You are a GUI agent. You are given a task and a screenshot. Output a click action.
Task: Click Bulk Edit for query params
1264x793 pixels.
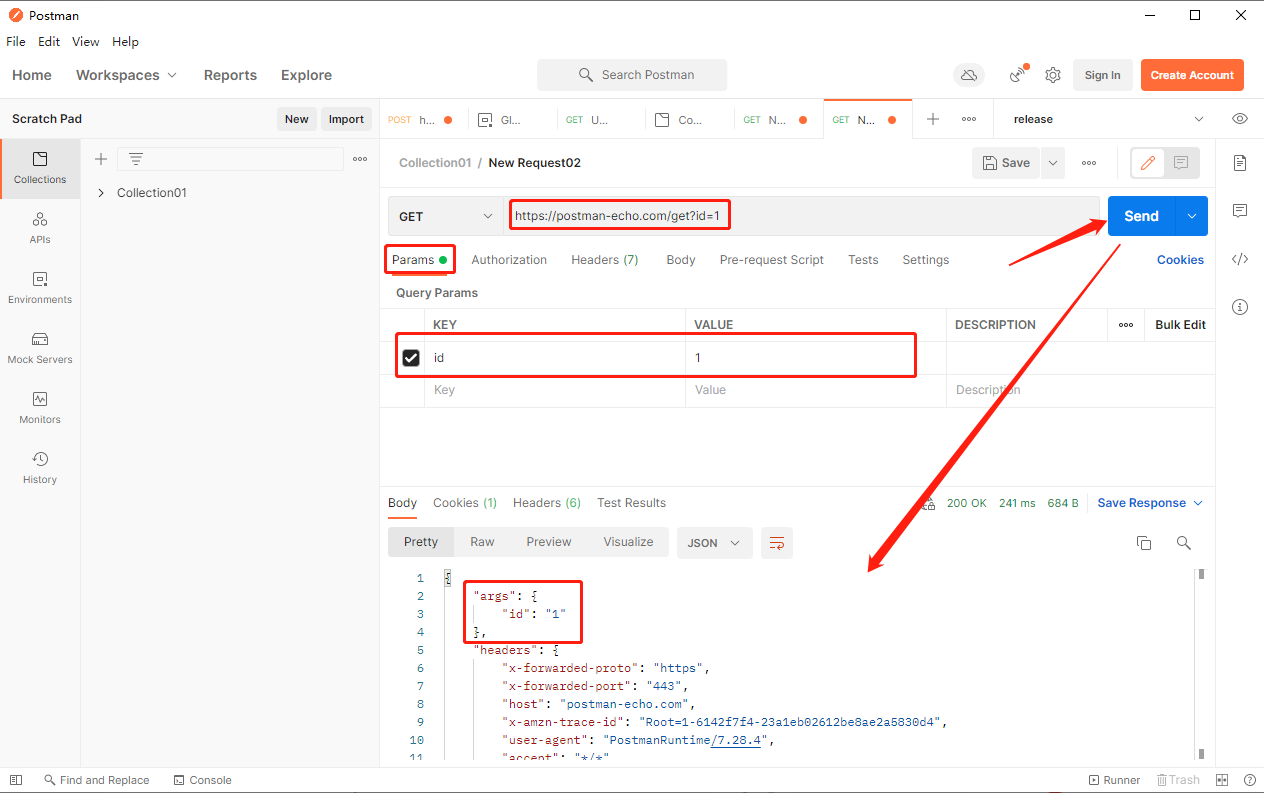tap(1180, 325)
